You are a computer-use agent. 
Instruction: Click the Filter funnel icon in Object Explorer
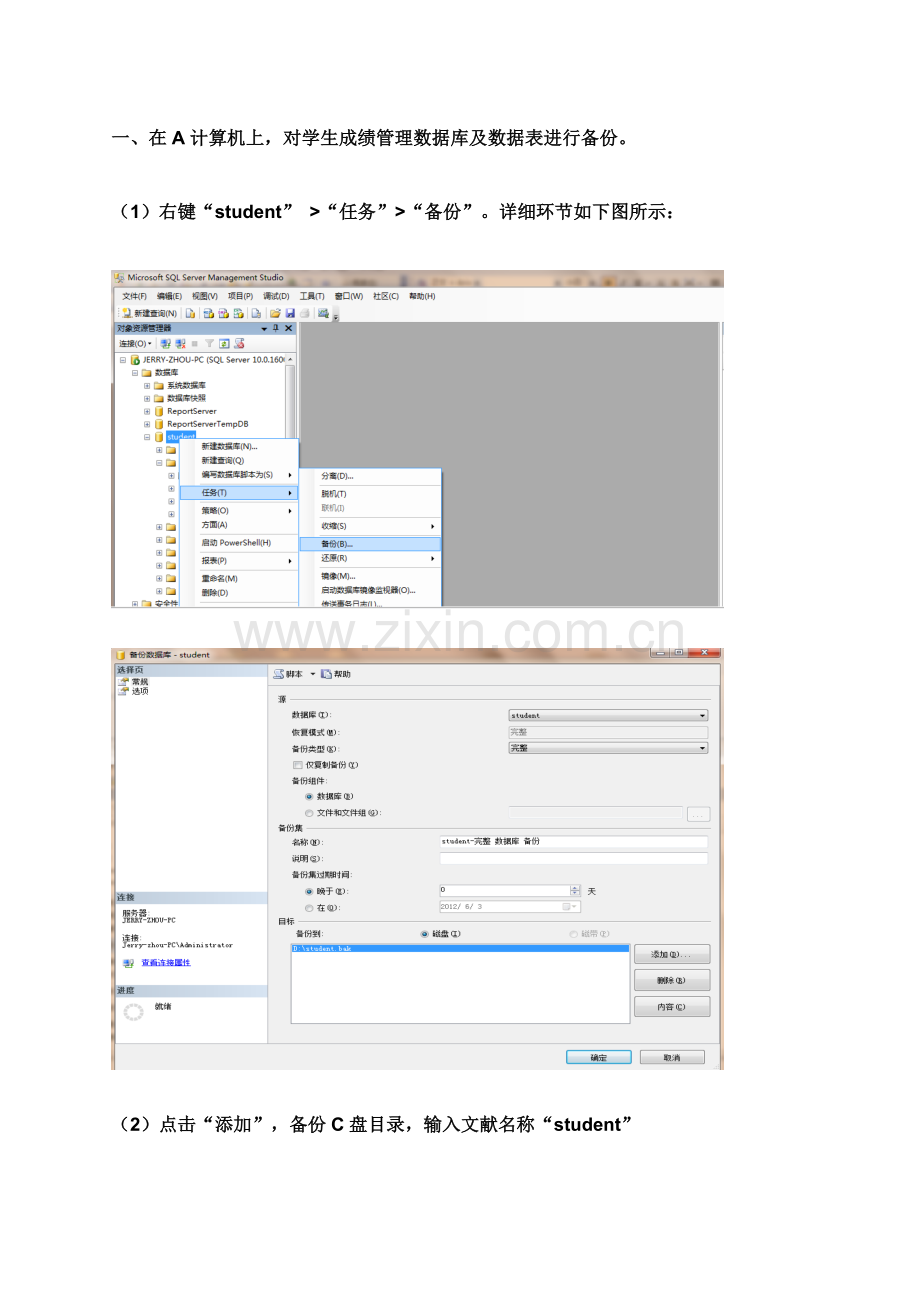pyautogui.click(x=209, y=343)
